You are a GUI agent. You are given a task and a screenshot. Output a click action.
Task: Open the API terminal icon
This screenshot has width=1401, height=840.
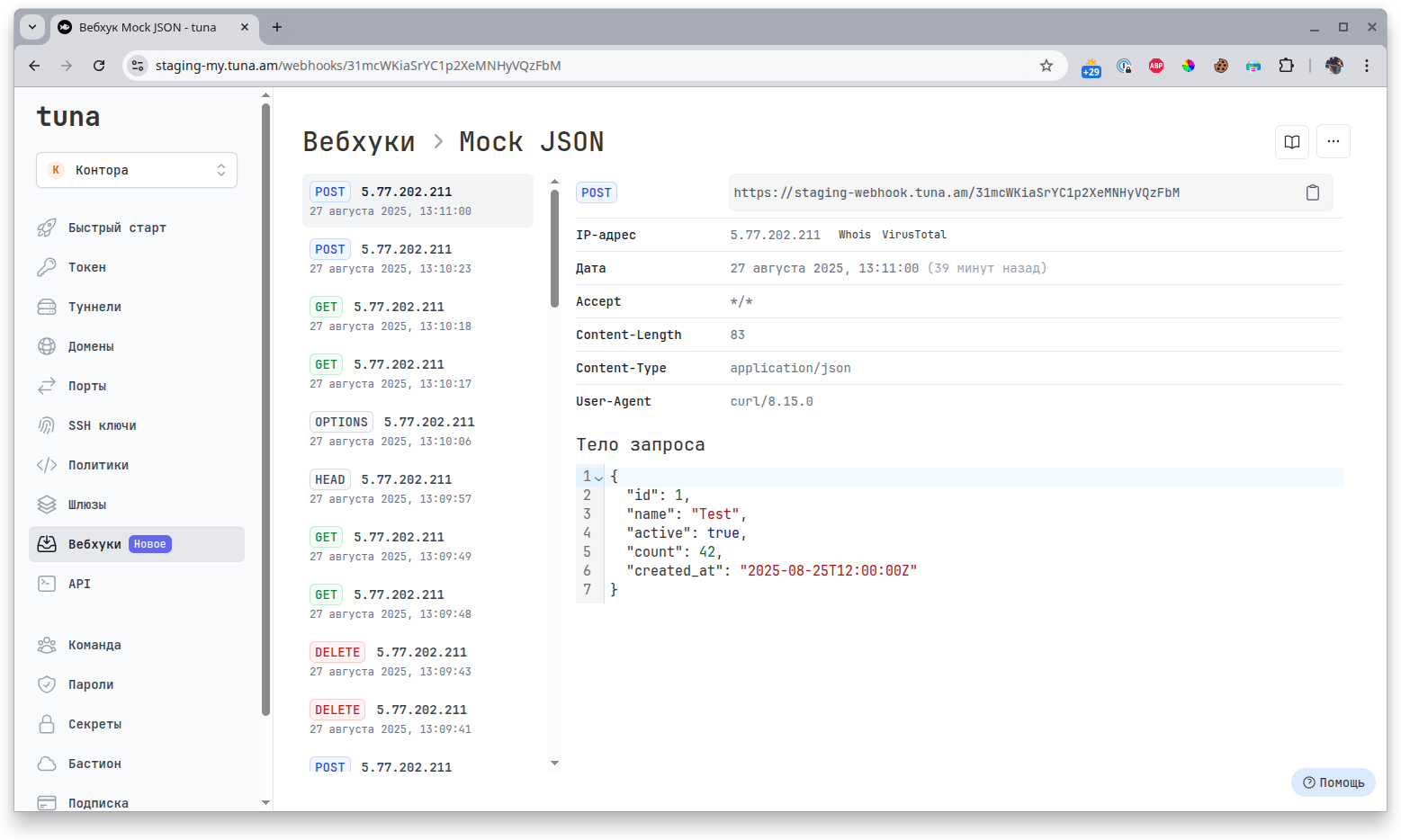(47, 584)
